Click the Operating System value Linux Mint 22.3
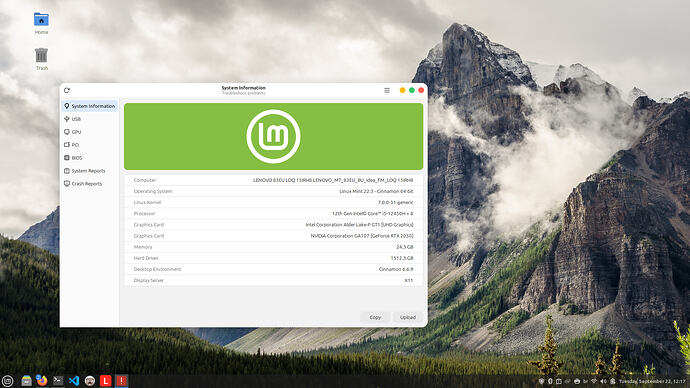This screenshot has width=690, height=388. [376, 191]
